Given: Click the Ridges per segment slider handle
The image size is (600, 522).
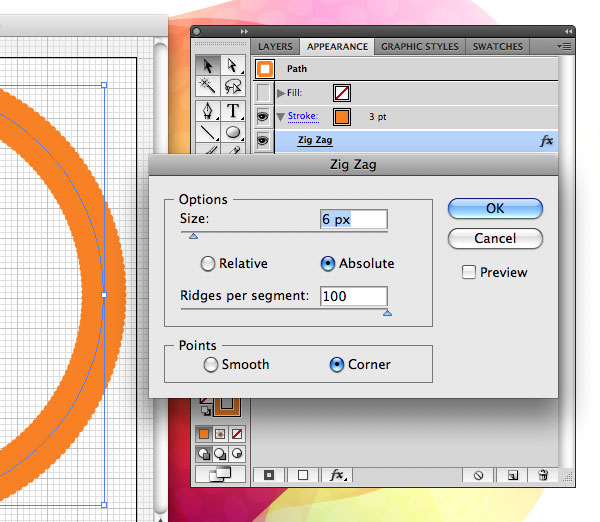Looking at the screenshot, I should click(387, 313).
